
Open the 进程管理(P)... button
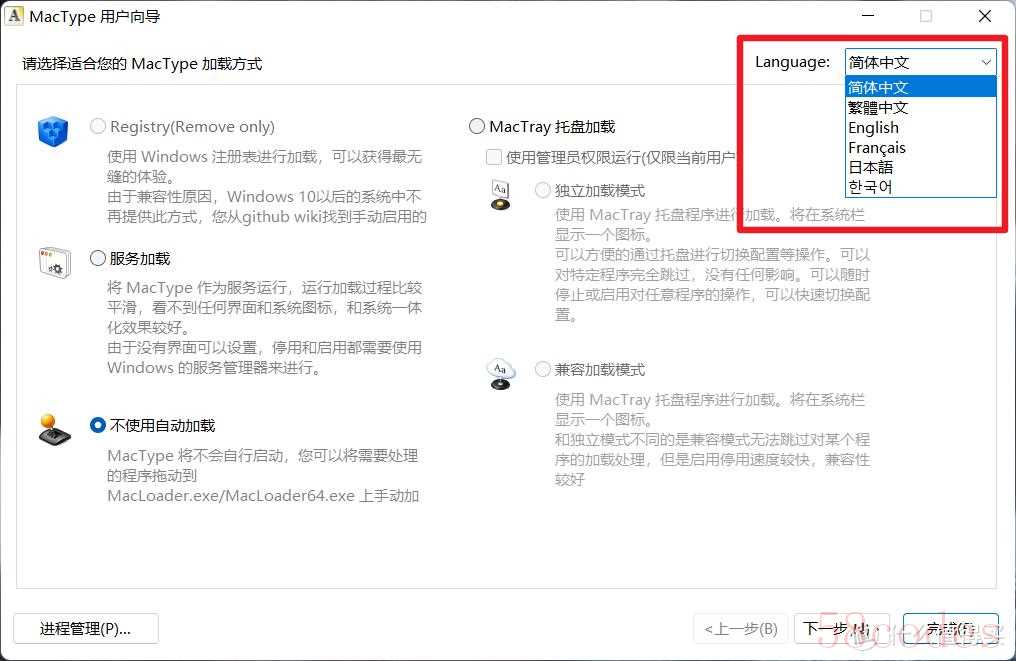[86, 629]
